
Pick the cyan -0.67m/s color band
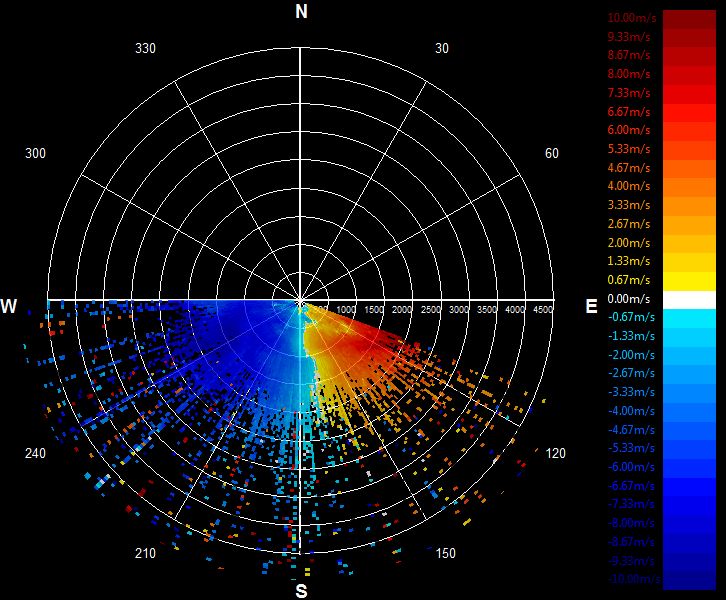tap(689, 319)
